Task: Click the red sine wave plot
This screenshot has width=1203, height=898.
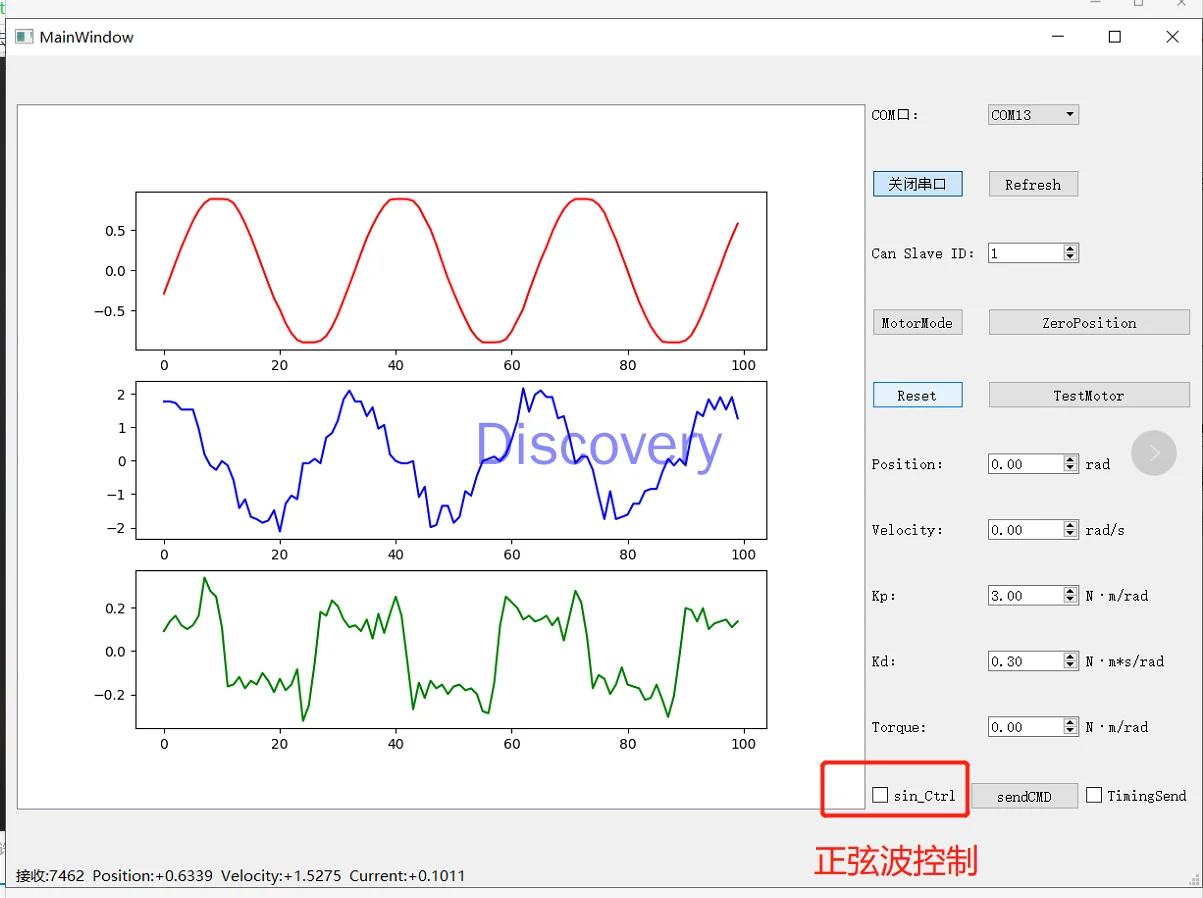Action: click(451, 270)
